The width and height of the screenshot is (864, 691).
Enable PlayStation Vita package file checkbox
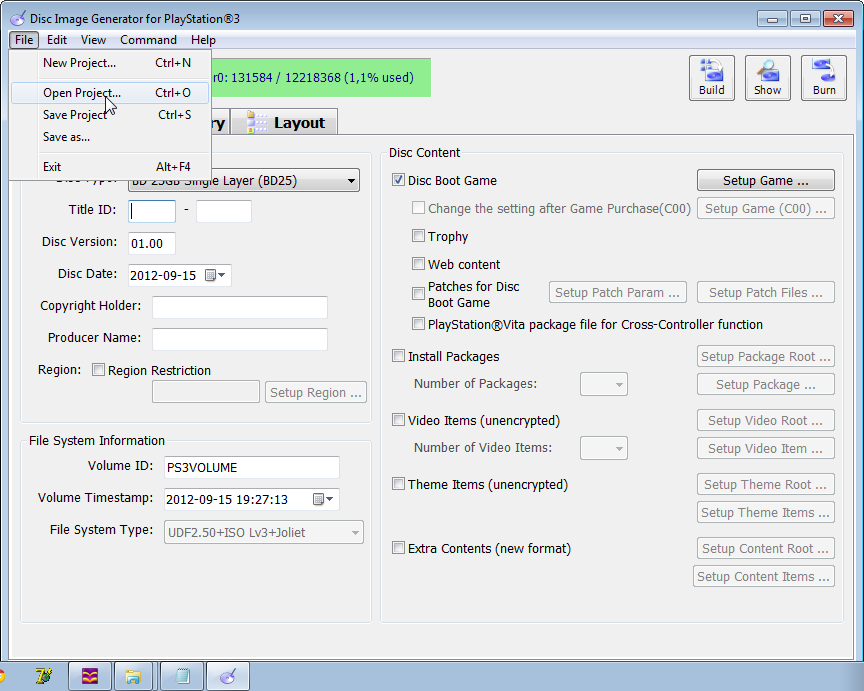418,323
